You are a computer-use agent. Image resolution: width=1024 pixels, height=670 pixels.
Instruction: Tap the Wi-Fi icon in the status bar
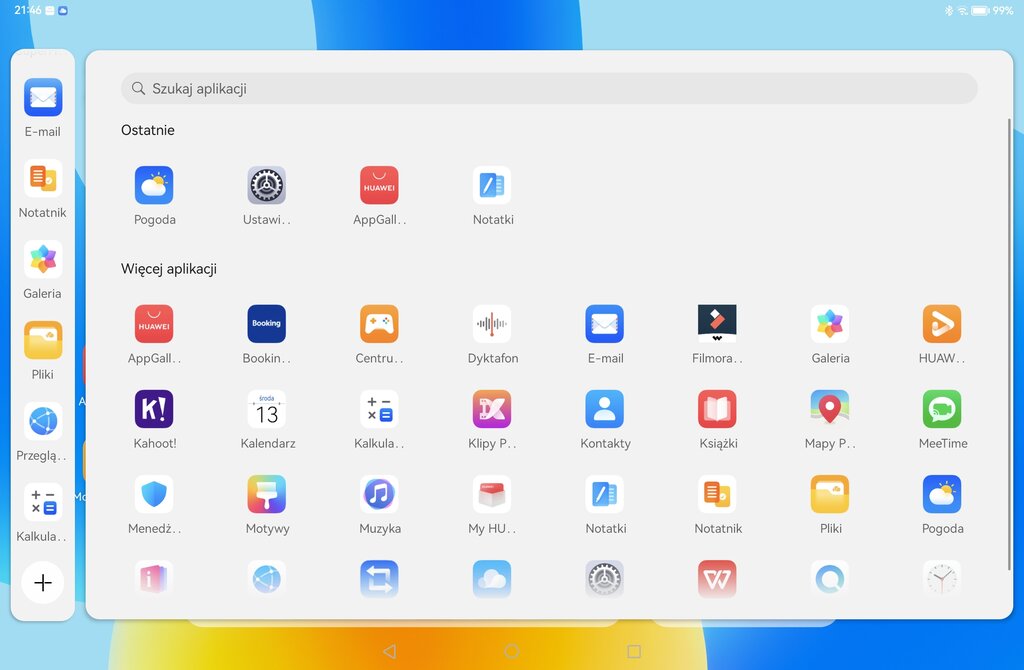click(x=963, y=10)
